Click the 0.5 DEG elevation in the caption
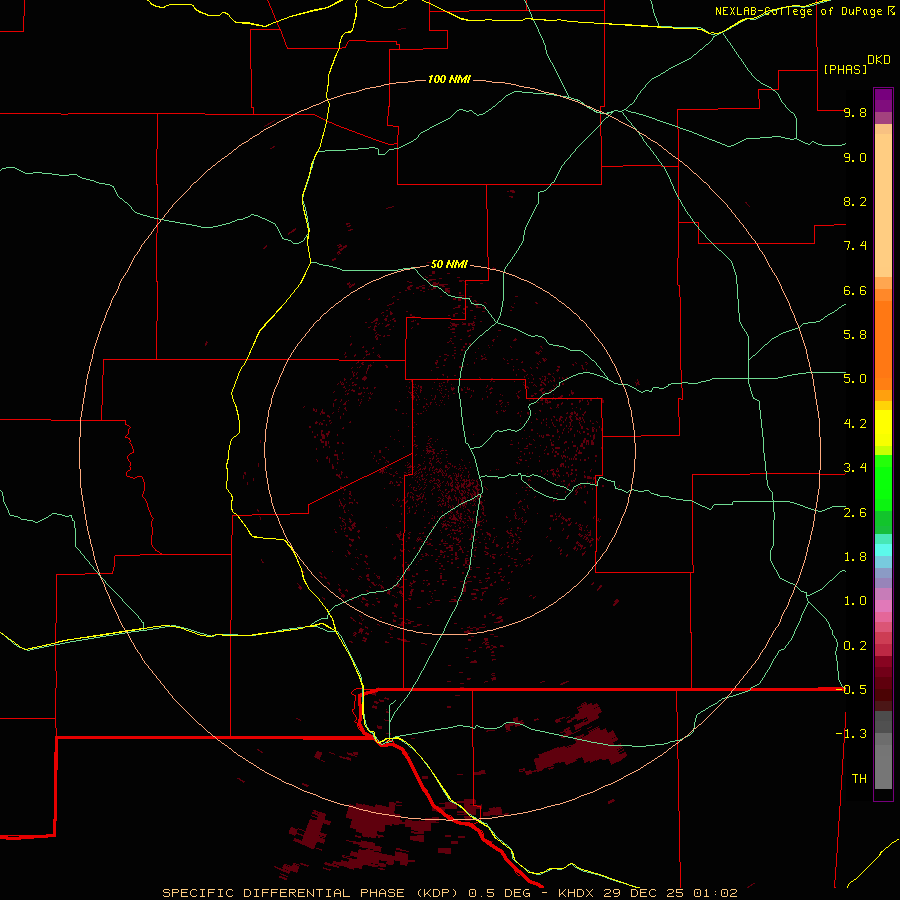 click(499, 893)
